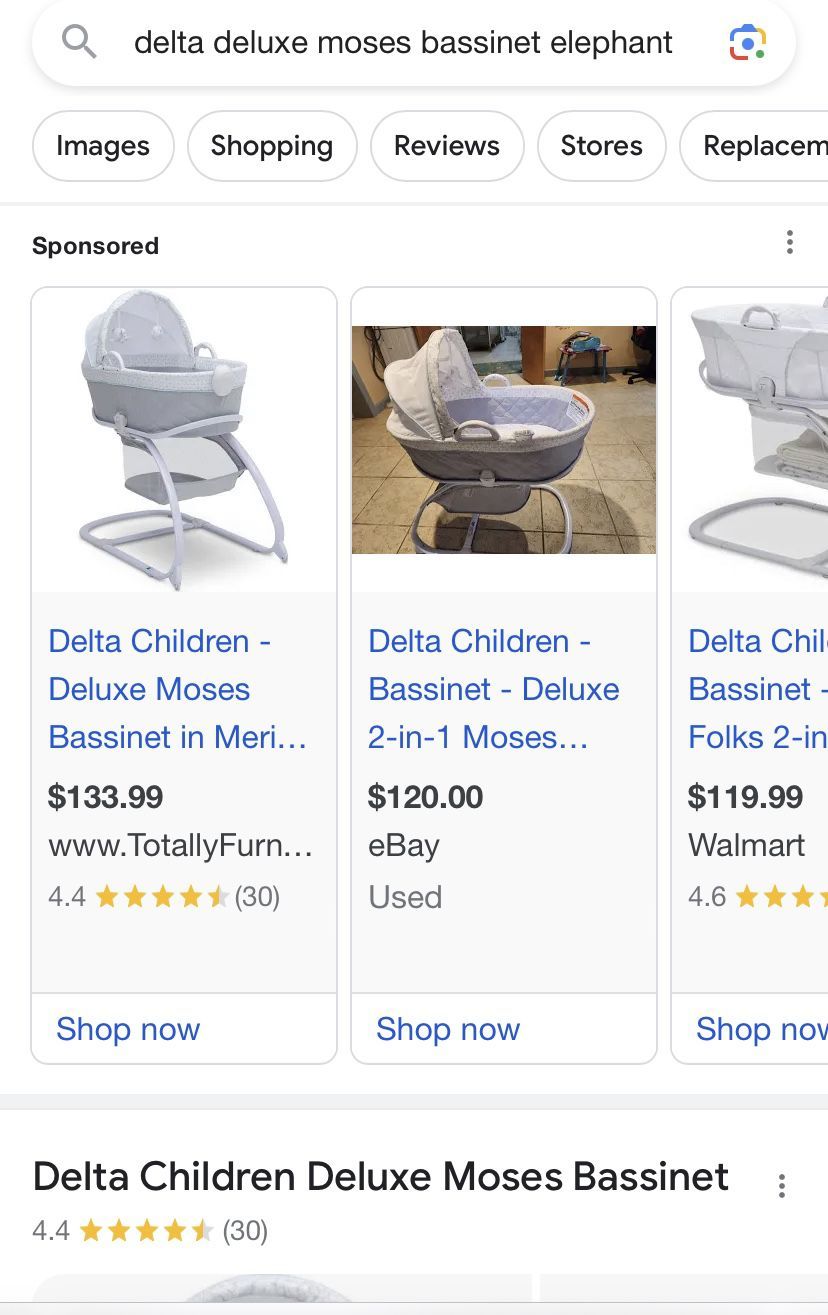Viewport: 828px width, 1315px height.
Task: Open the Delta Children Deluxe Moses Bassinet link
Action: coord(378,1177)
